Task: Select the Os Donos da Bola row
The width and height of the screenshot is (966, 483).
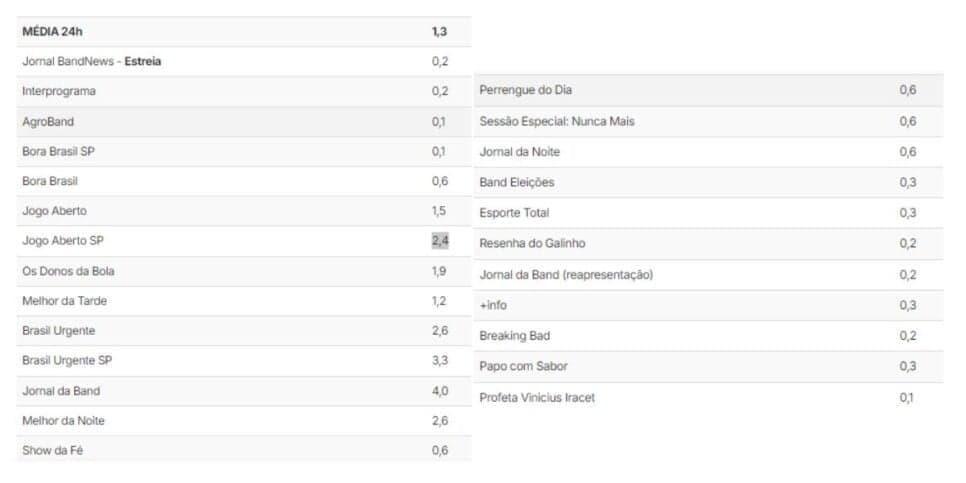Action: (244, 271)
